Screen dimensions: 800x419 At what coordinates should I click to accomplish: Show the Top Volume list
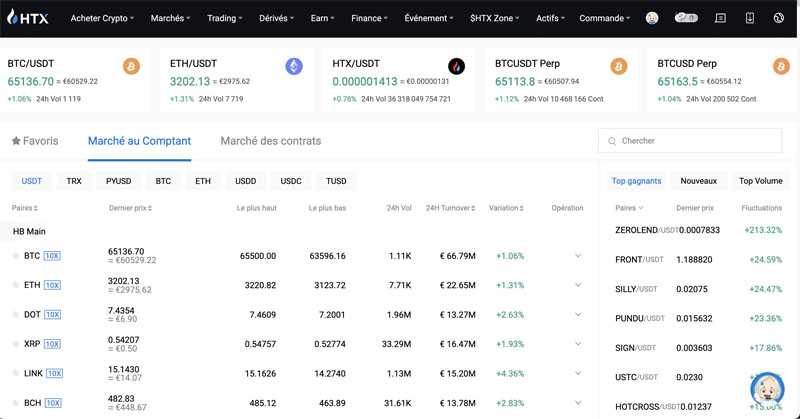click(760, 181)
